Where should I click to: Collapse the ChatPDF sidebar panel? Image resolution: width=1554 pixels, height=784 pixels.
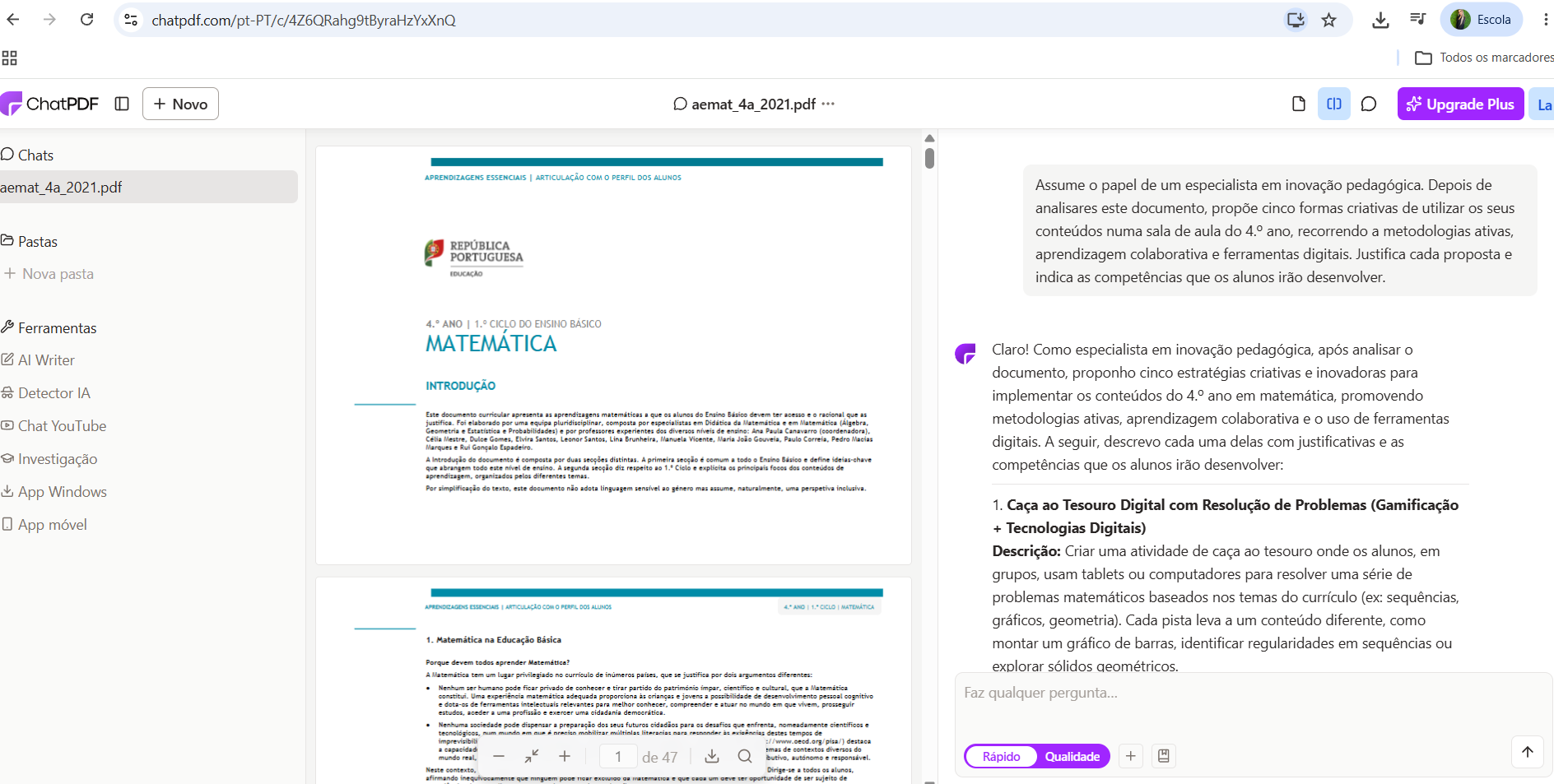122,104
